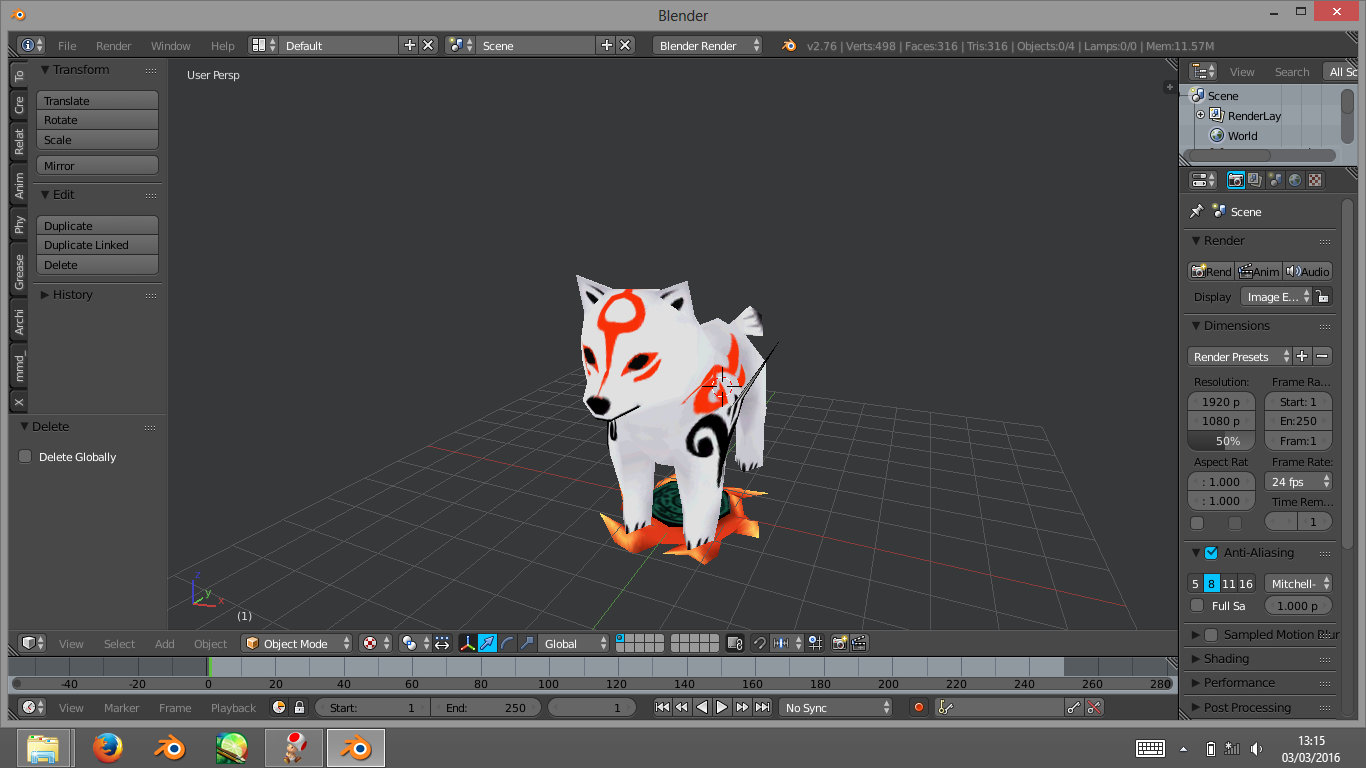Disable the Anti-Aliasing checkbox
The height and width of the screenshot is (768, 1366).
point(1211,552)
